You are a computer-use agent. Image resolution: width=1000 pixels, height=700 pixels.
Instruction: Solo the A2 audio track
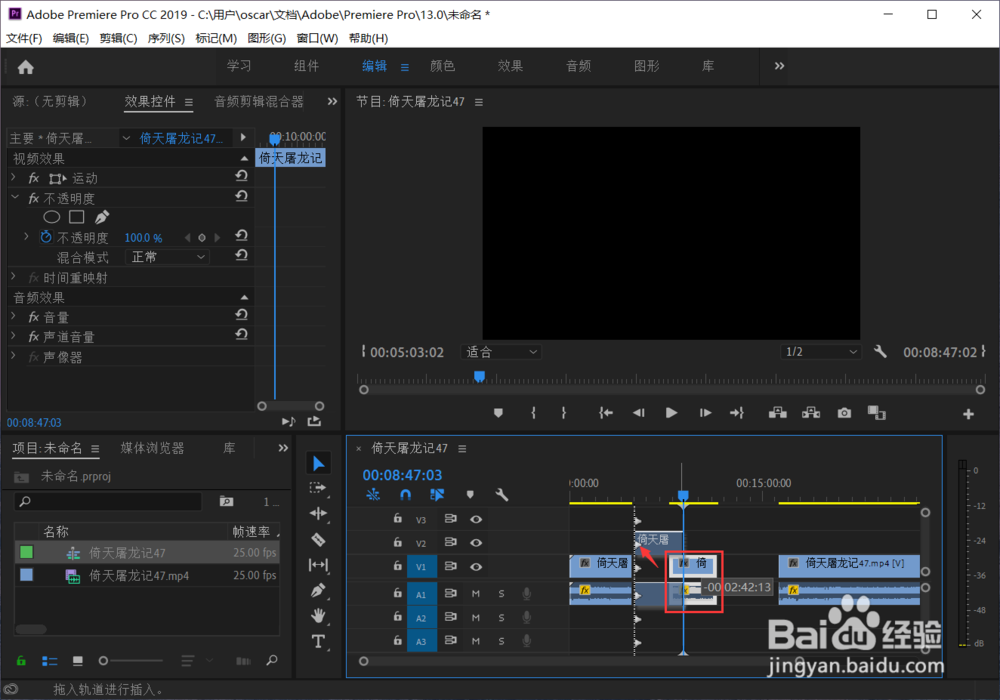click(x=501, y=618)
